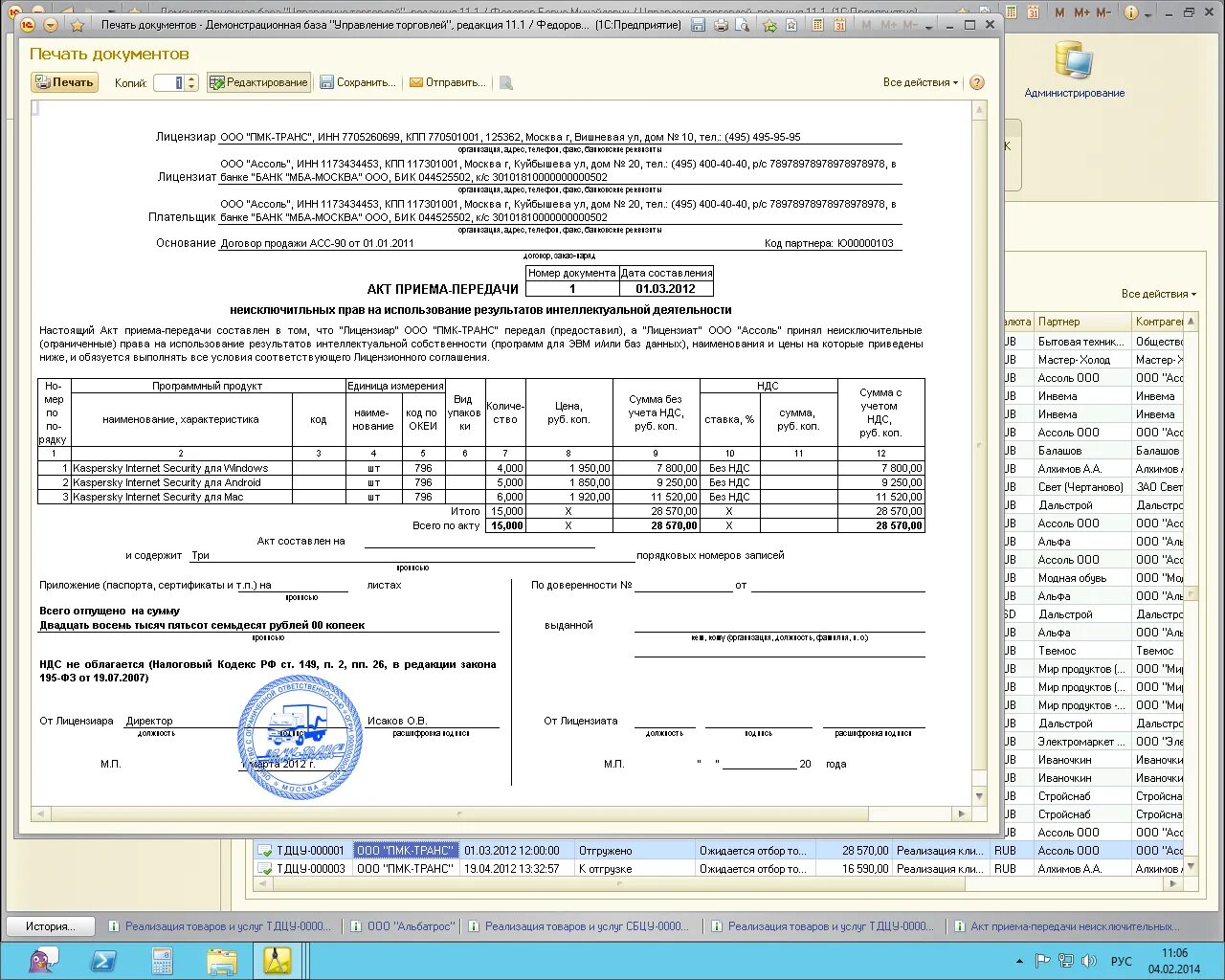Toggle the Редактирование edit mode button
The height and width of the screenshot is (980, 1225).
click(x=258, y=82)
